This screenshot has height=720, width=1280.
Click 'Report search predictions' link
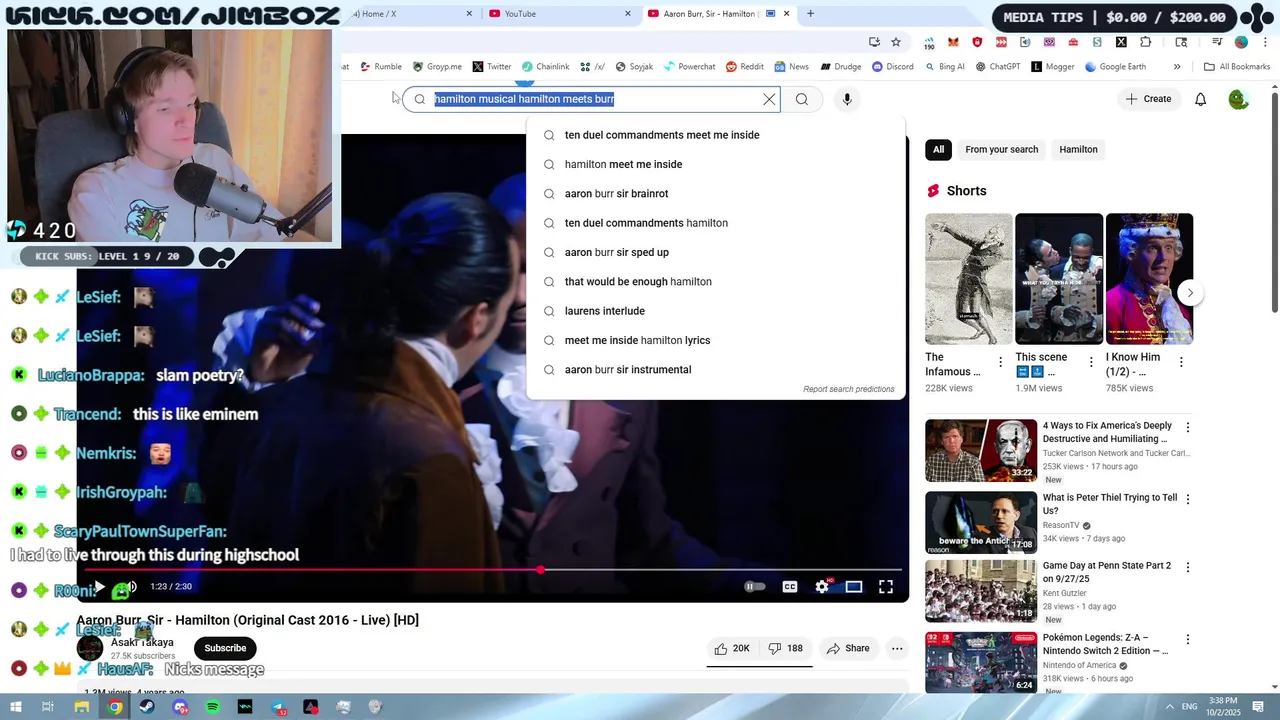849,389
